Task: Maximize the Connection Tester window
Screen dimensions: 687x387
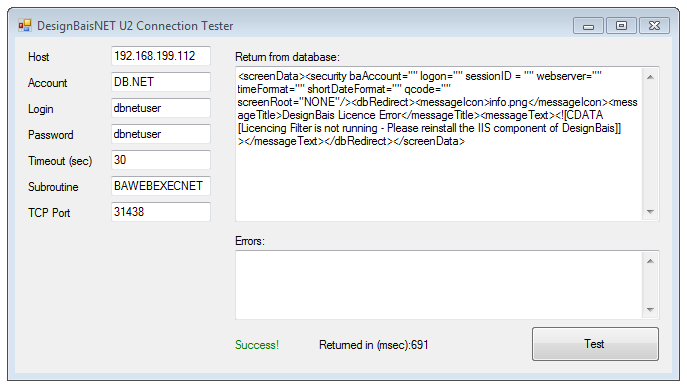Action: (621, 26)
